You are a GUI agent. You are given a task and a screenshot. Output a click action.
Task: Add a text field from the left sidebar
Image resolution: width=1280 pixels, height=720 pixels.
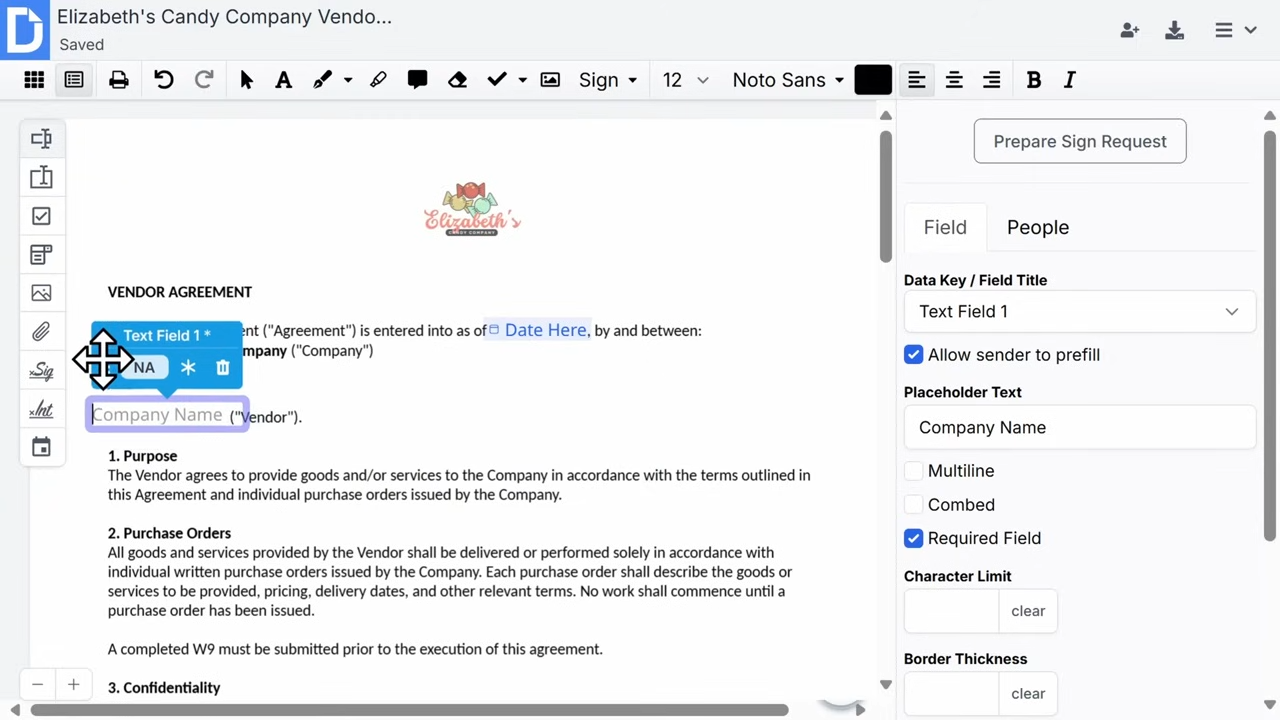(41, 139)
